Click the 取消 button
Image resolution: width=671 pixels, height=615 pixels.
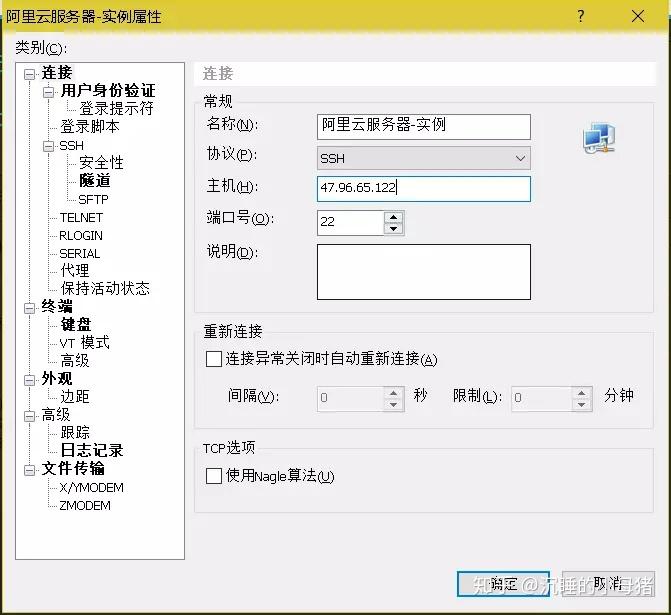pos(608,584)
